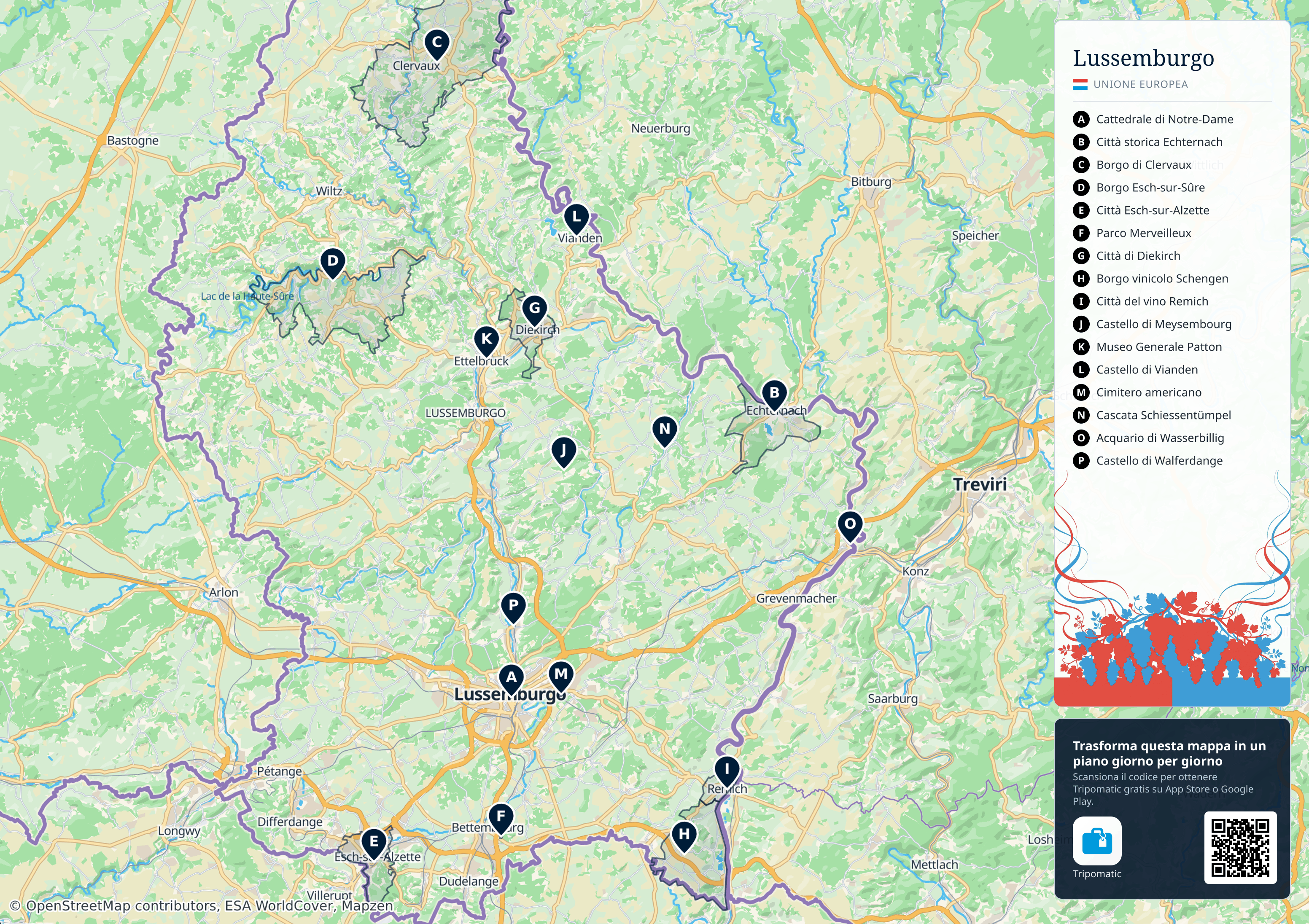Select Museo Generale Patton legend entry
1309x924 pixels.
(1147, 347)
